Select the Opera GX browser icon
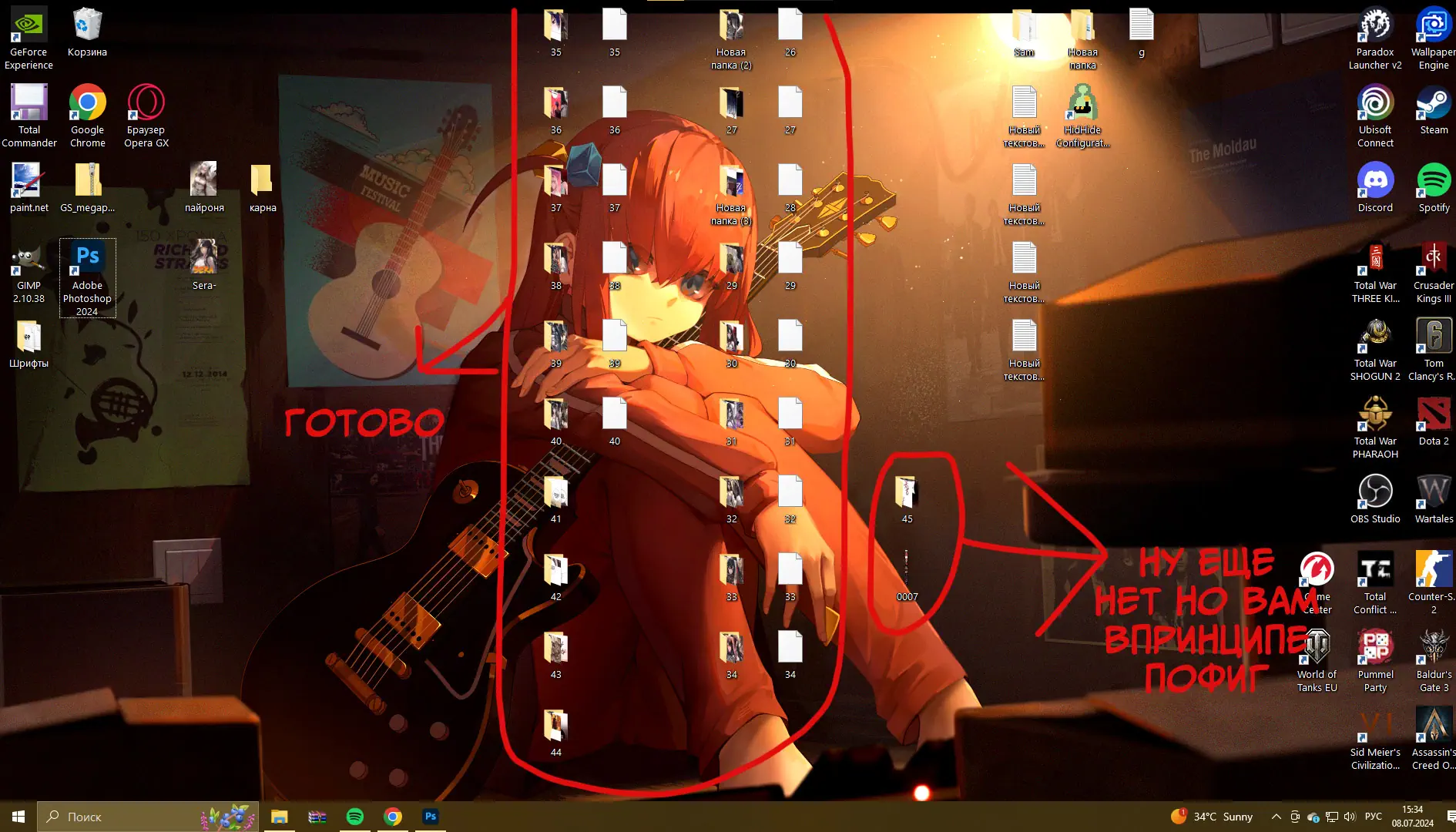 [x=146, y=105]
